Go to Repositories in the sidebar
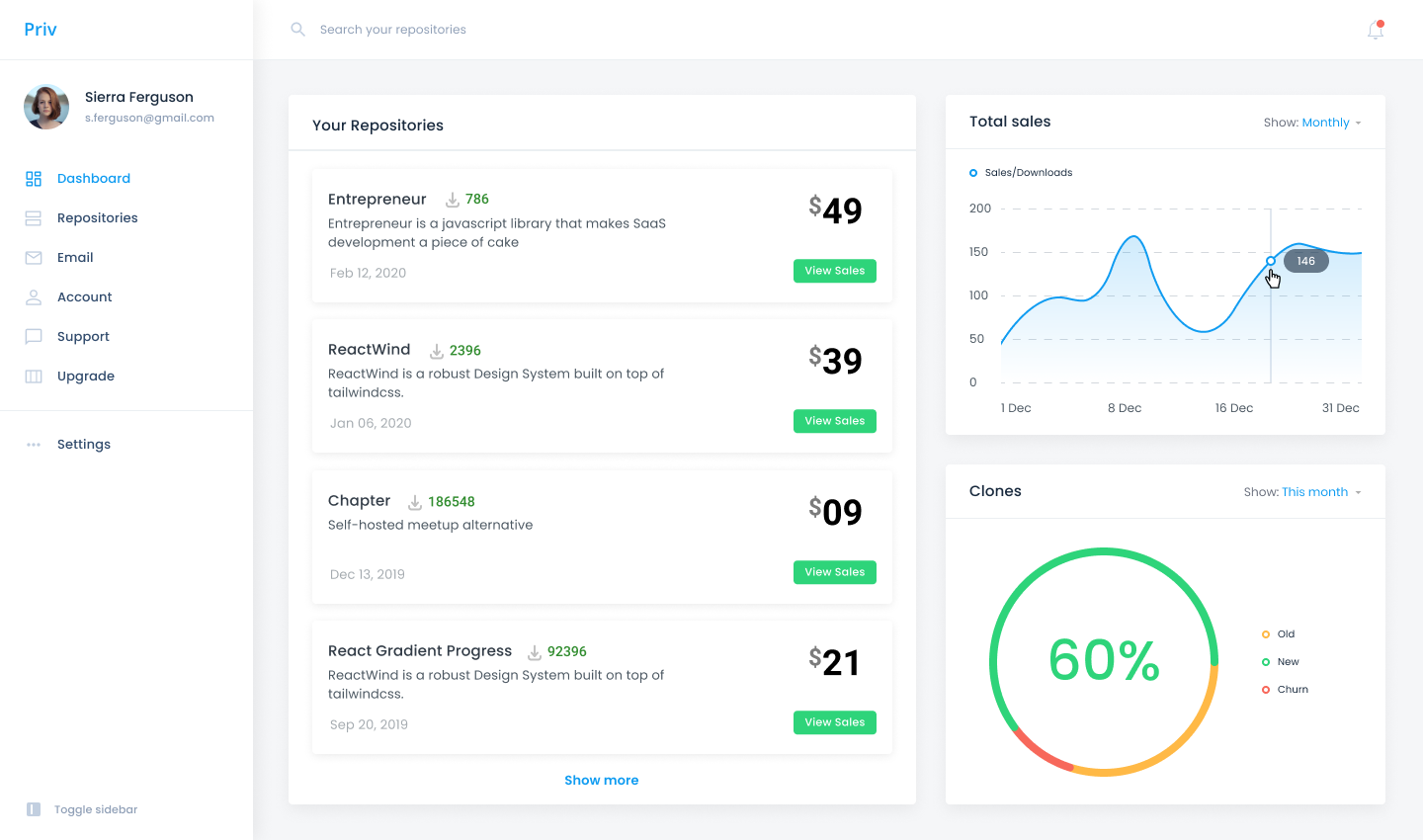1423x840 pixels. 98,218
